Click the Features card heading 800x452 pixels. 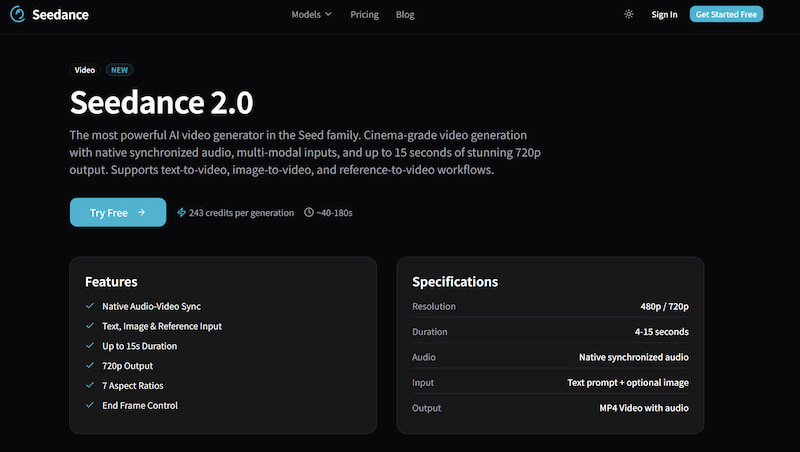pyautogui.click(x=111, y=282)
